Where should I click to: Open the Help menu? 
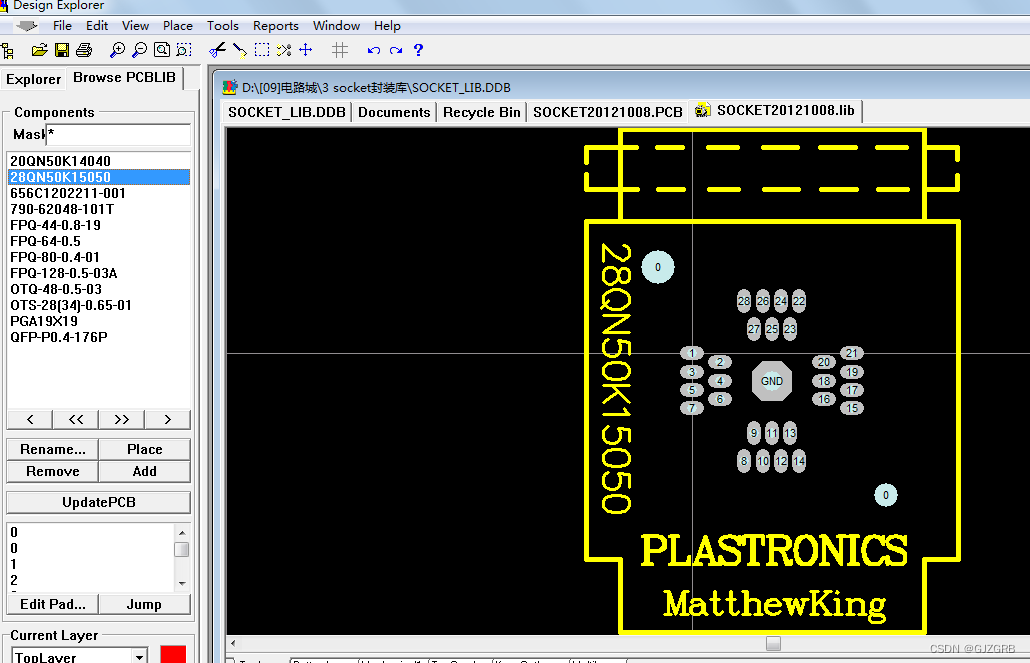click(x=388, y=26)
